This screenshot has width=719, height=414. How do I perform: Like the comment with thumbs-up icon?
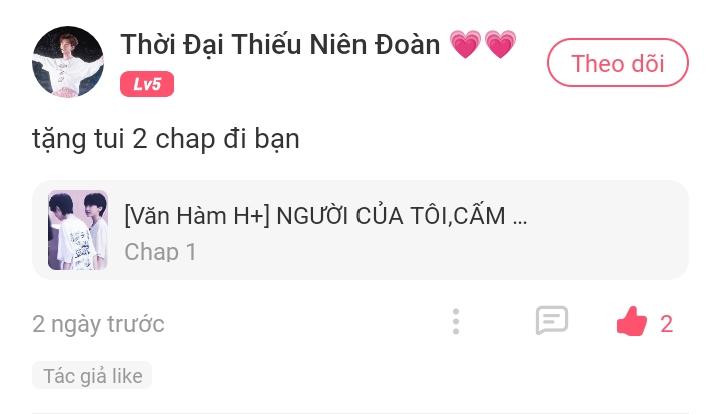pyautogui.click(x=631, y=322)
